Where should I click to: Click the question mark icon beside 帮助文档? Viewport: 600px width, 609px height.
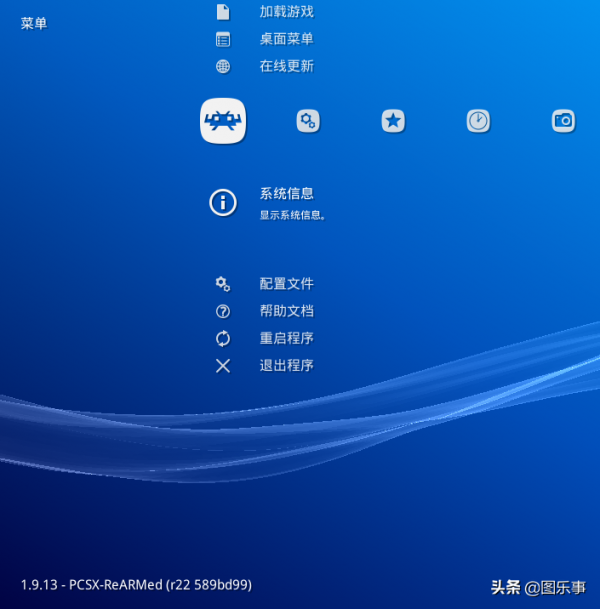(223, 311)
